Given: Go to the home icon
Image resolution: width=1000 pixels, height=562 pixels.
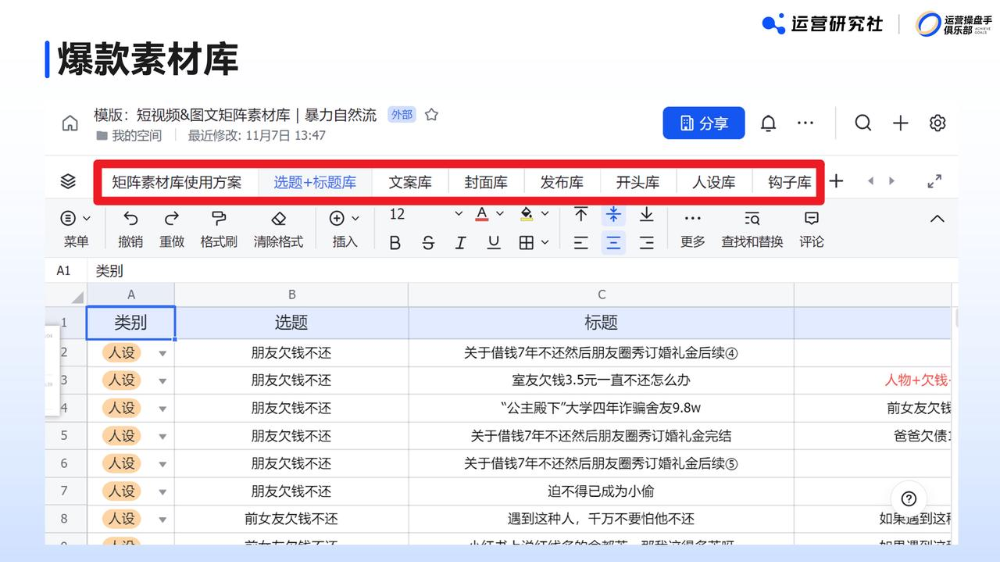Looking at the screenshot, I should tap(70, 123).
